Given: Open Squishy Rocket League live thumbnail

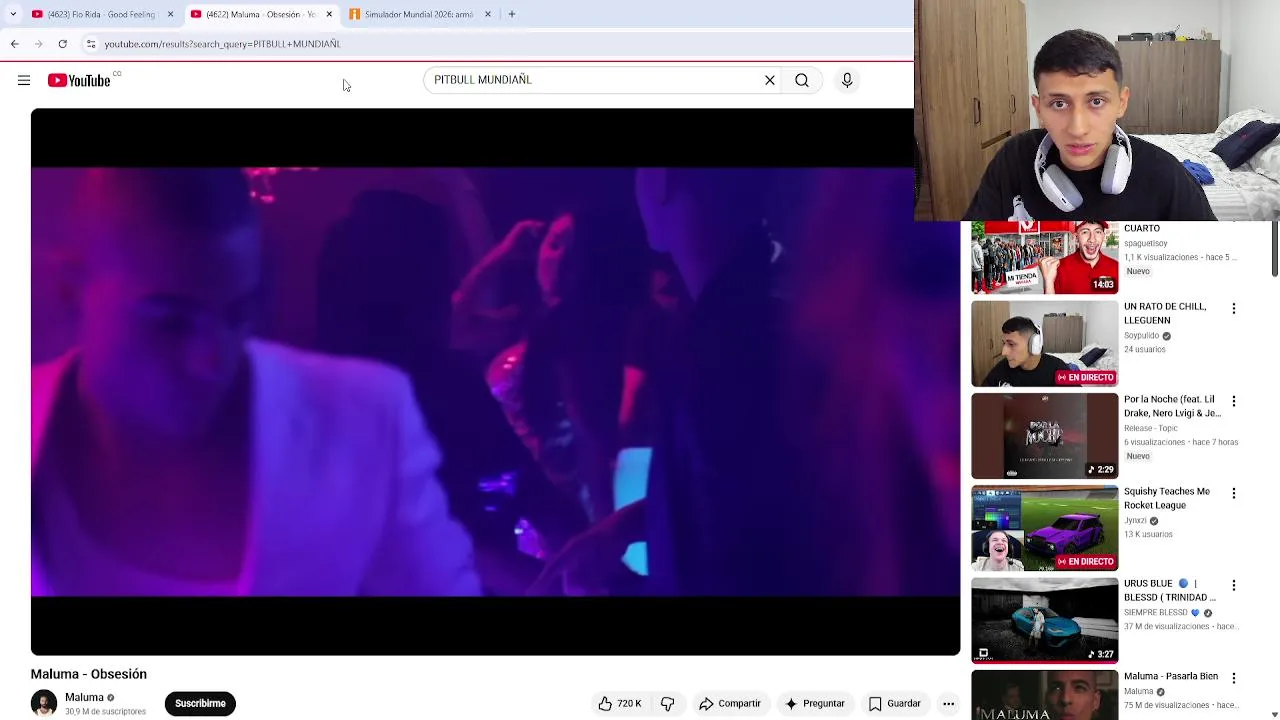Looking at the screenshot, I should click(1044, 528).
